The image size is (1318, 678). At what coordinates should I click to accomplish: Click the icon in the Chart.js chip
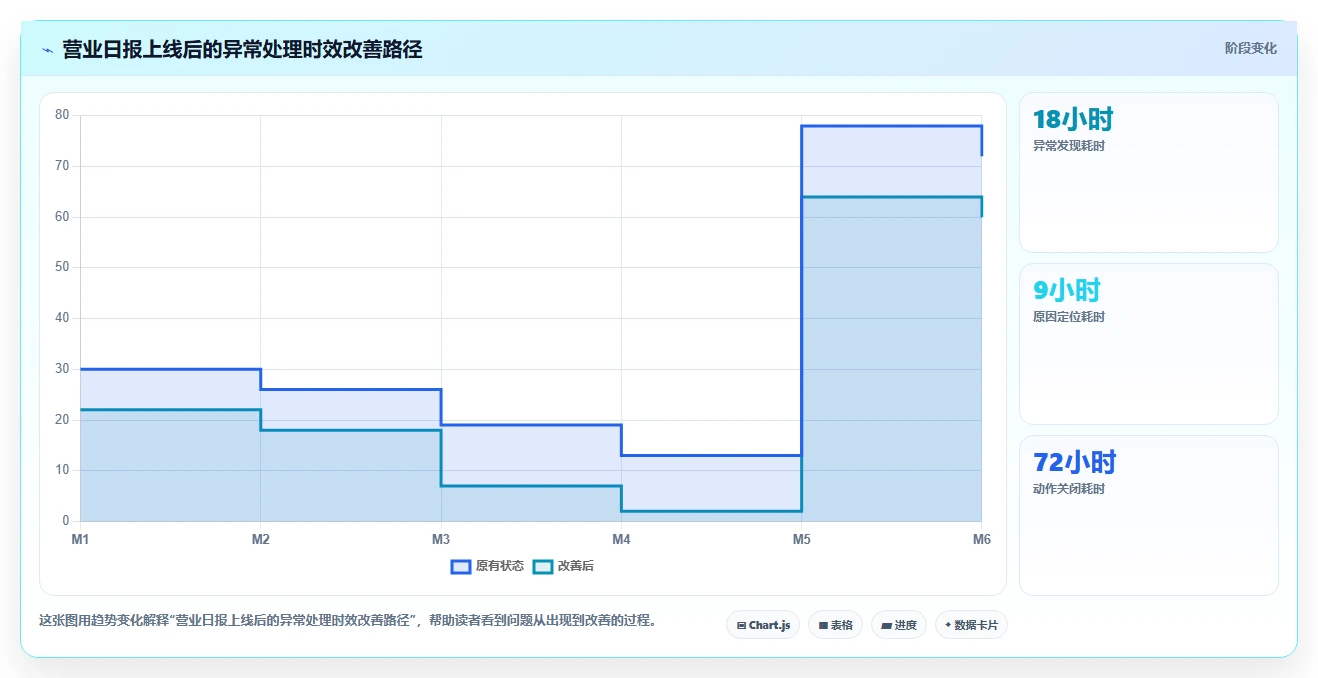pos(741,625)
